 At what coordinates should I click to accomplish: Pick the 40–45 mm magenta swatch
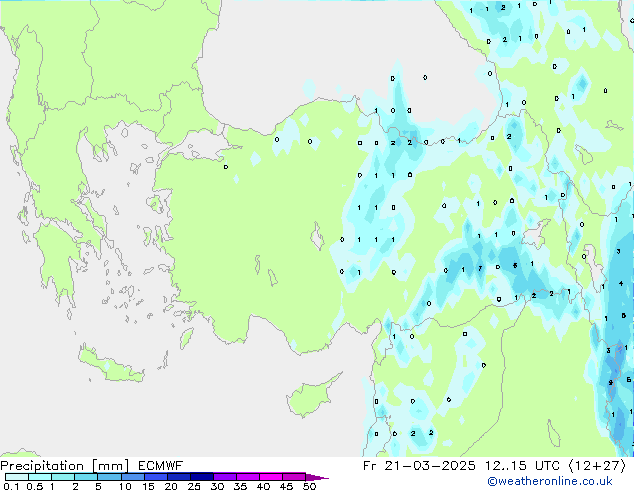(x=271, y=477)
